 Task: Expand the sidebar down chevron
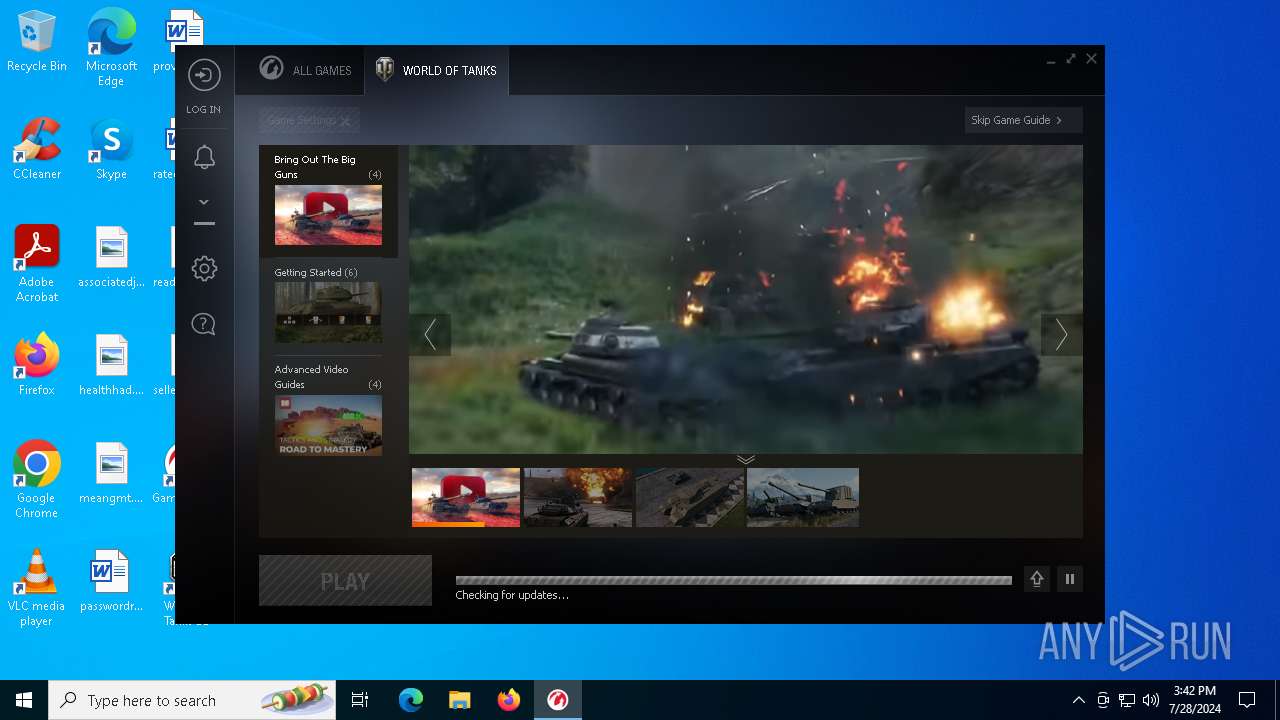(204, 202)
